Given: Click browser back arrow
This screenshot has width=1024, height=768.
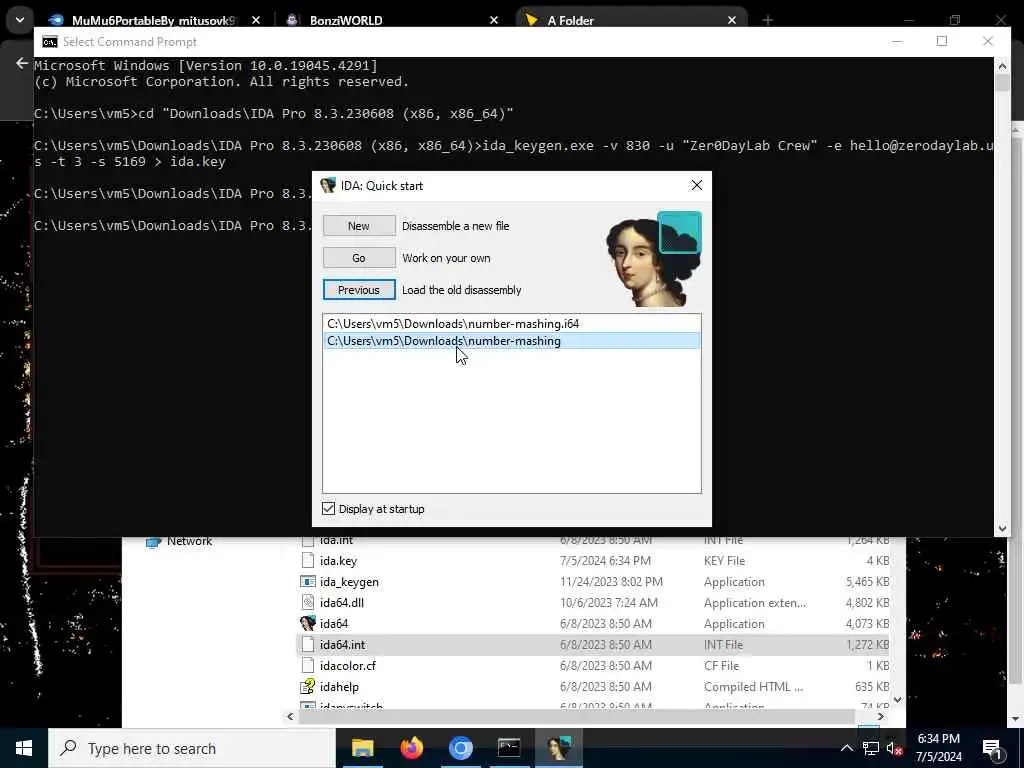Looking at the screenshot, I should pos(22,63).
